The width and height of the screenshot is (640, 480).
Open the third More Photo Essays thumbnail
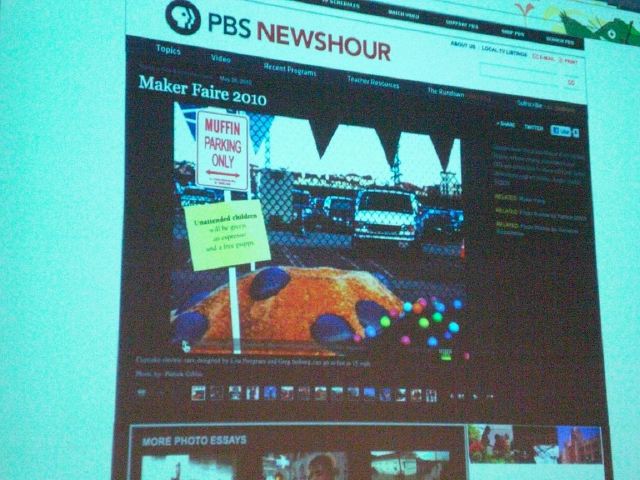pyautogui.click(x=409, y=465)
